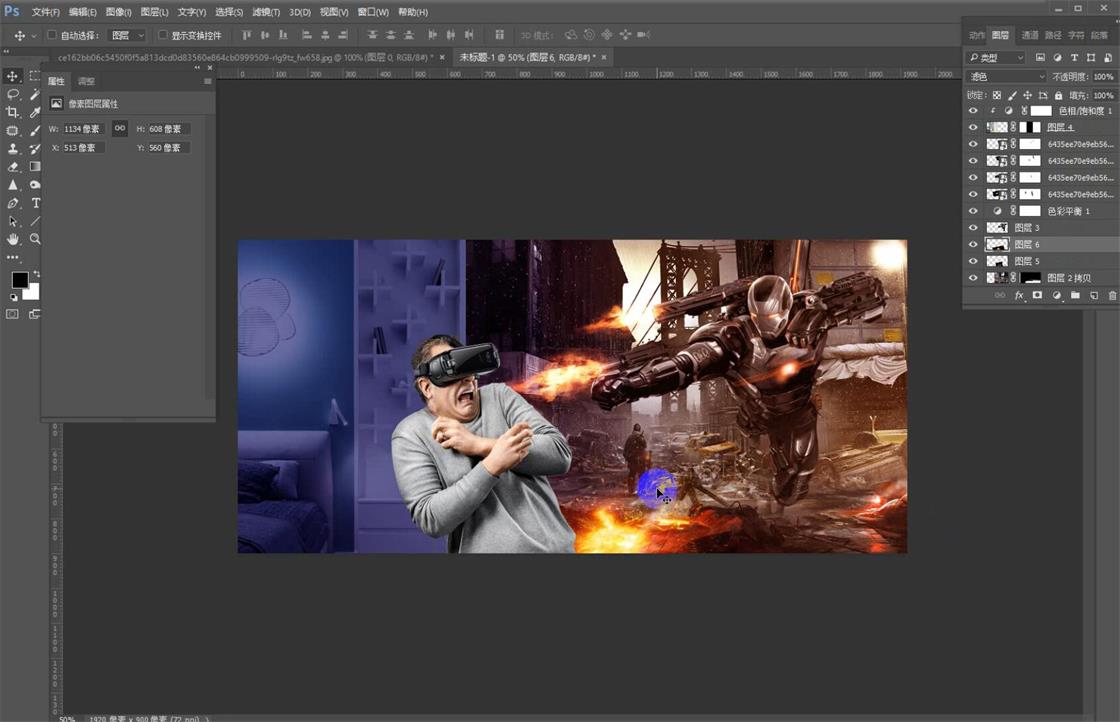This screenshot has height=722, width=1120.
Task: Open the add layer mask icon
Action: coord(1036,294)
